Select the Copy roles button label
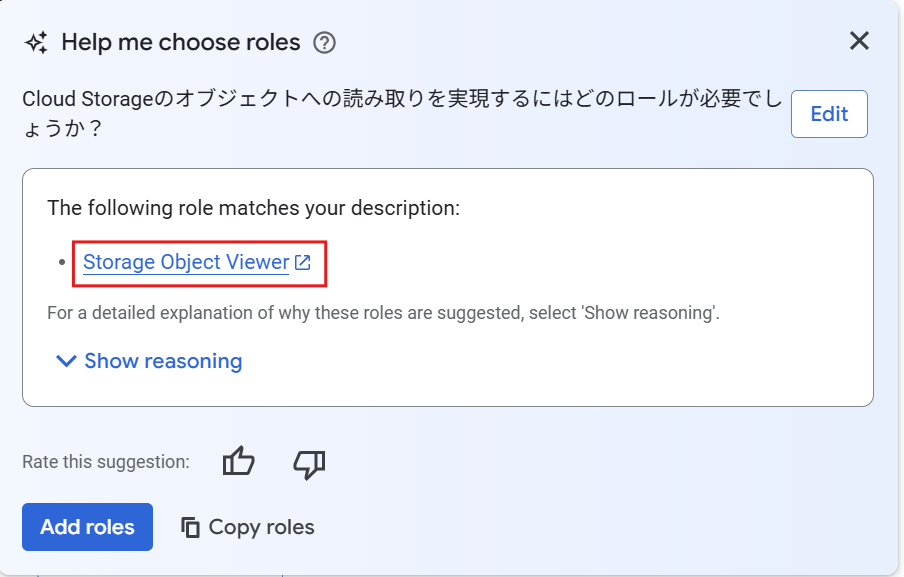 click(x=261, y=527)
